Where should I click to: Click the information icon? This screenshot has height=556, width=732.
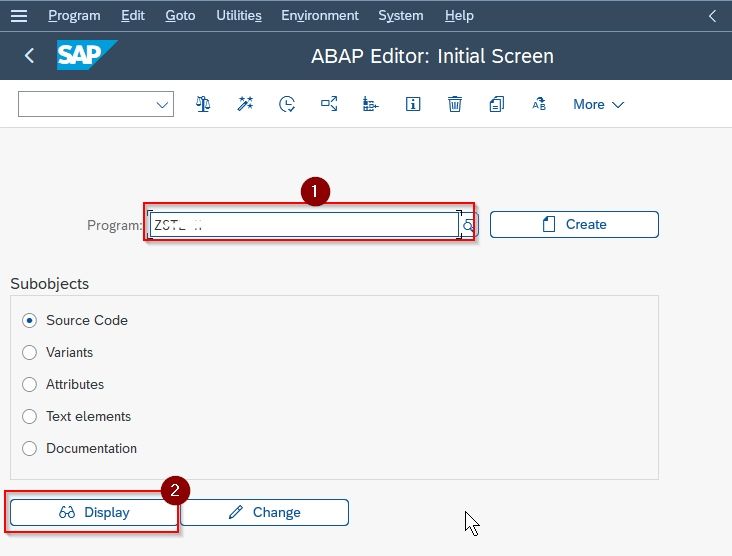tap(413, 104)
